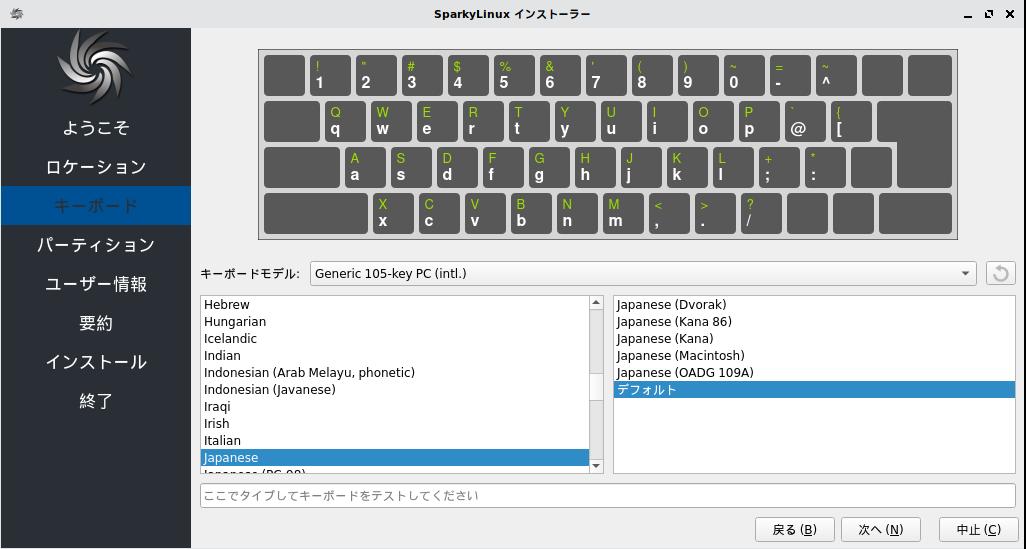Select Japanese (Macintosh) variant

pos(814,355)
